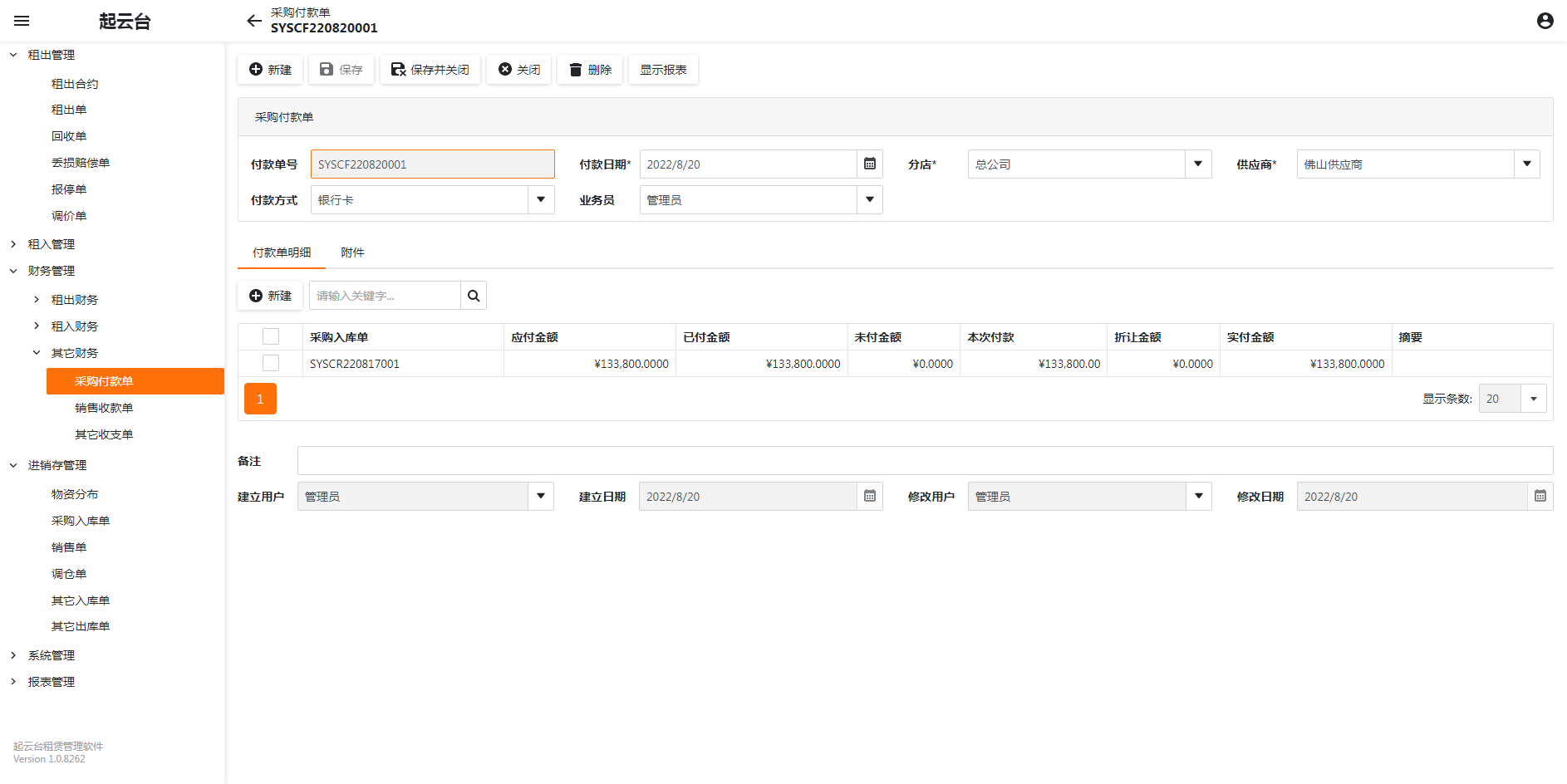Check the SYSCR220817001 row checkbox

[271, 363]
